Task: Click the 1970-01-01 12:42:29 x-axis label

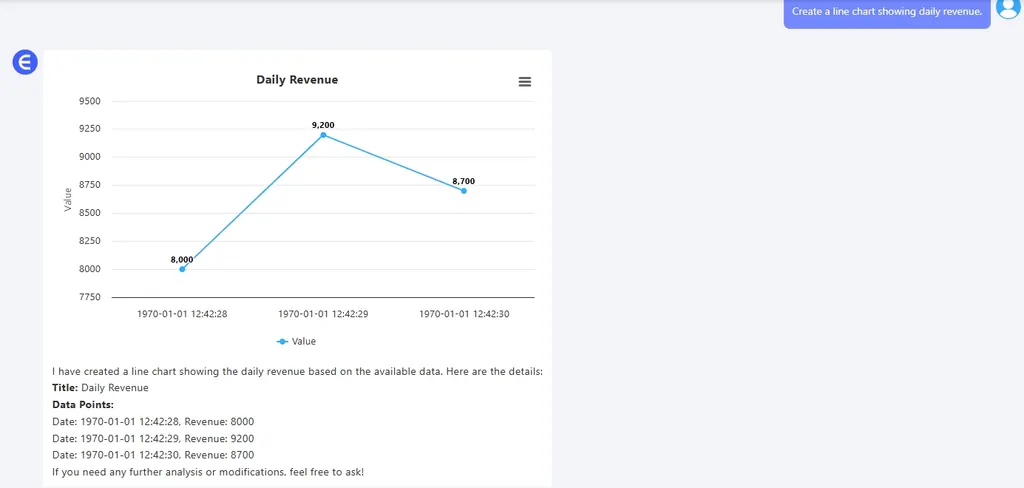Action: point(323,314)
